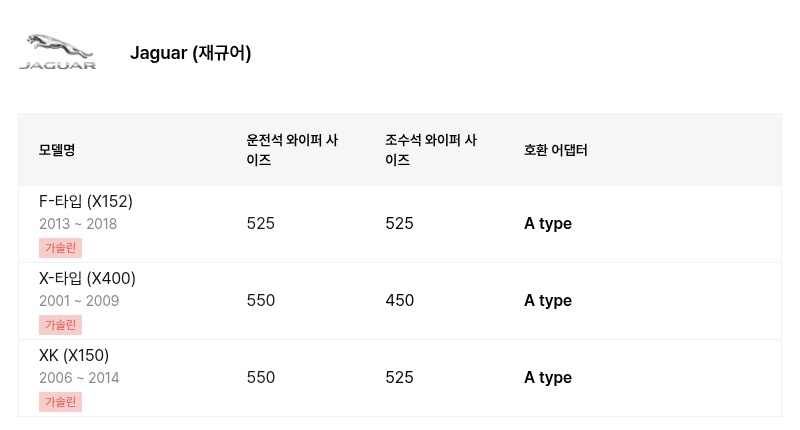This screenshot has height=430, width=800.
Task: Click the 모델명 column header
Action: (57, 150)
